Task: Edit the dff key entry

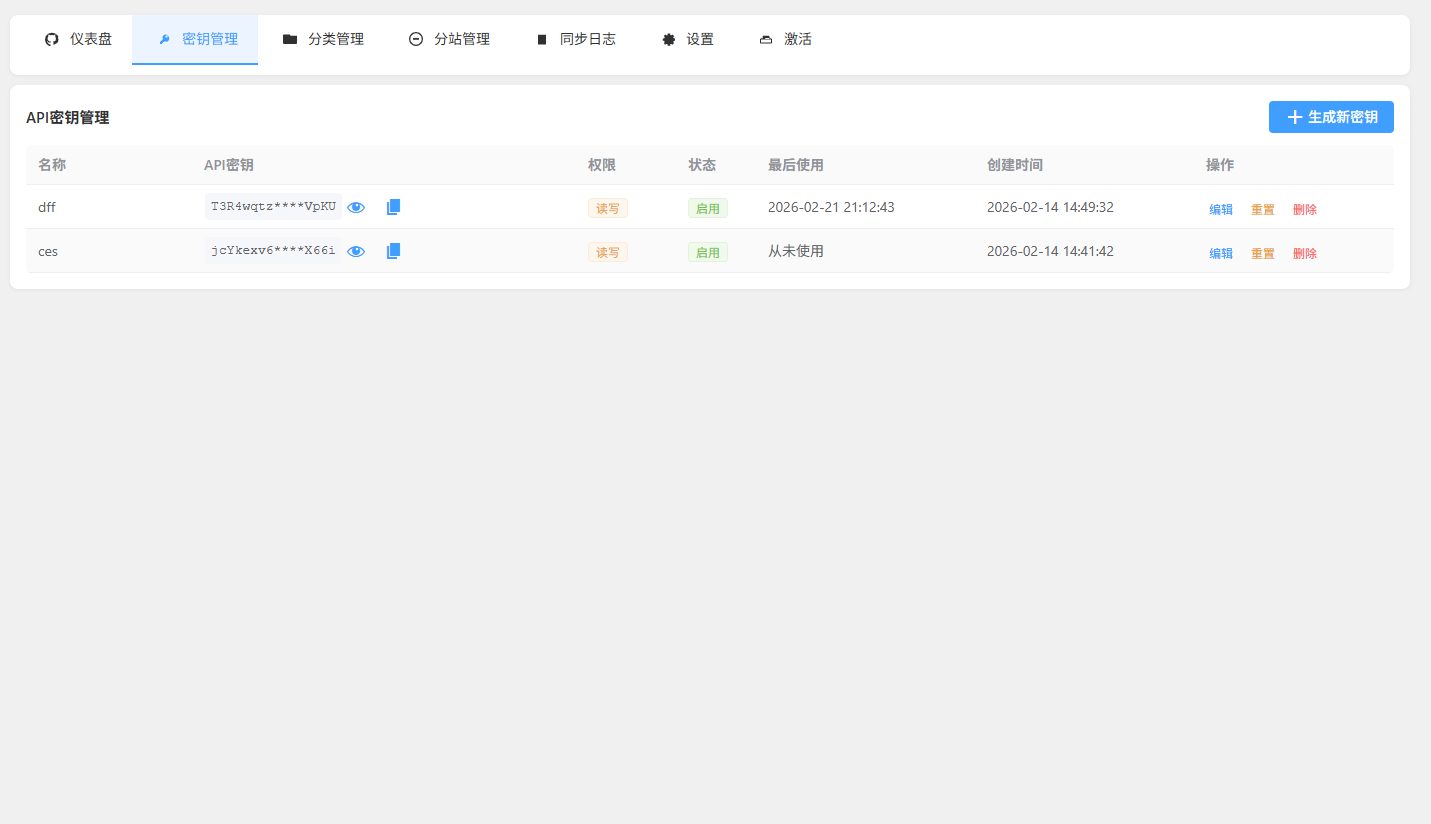Action: pyautogui.click(x=1221, y=209)
